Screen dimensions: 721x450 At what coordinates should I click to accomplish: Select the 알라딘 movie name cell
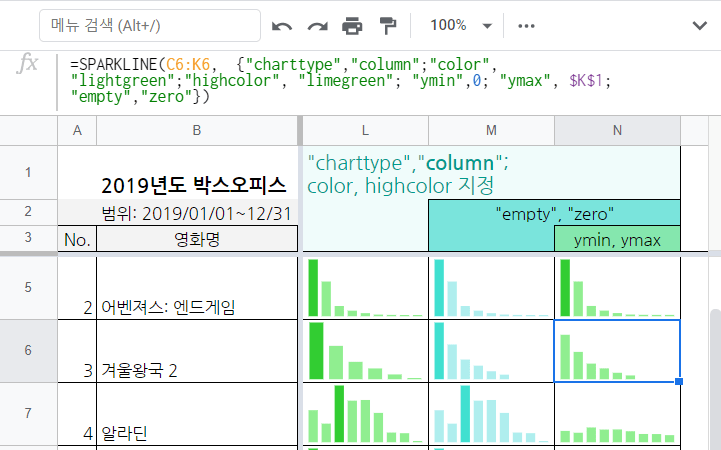coord(196,432)
